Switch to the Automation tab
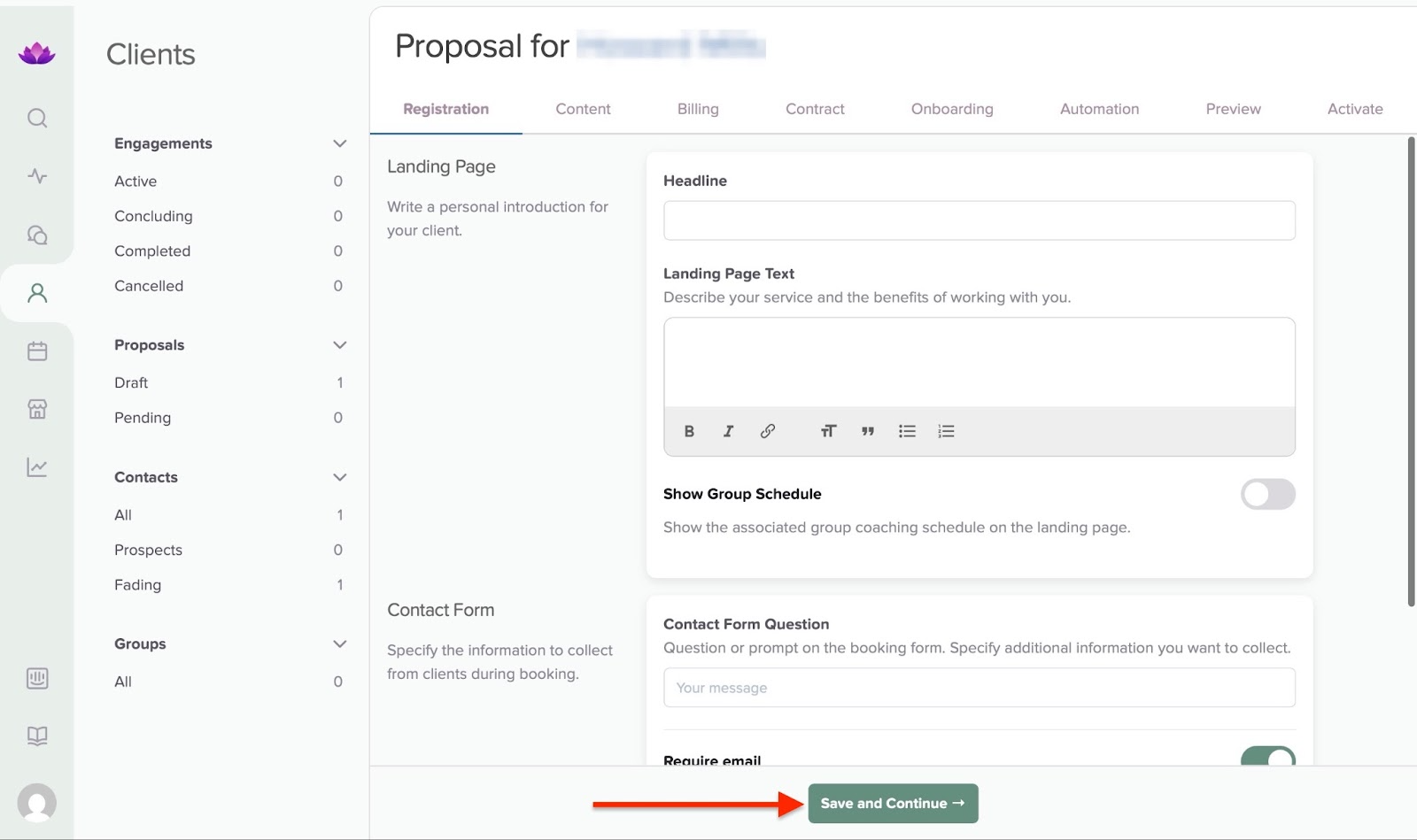 [x=1099, y=109]
